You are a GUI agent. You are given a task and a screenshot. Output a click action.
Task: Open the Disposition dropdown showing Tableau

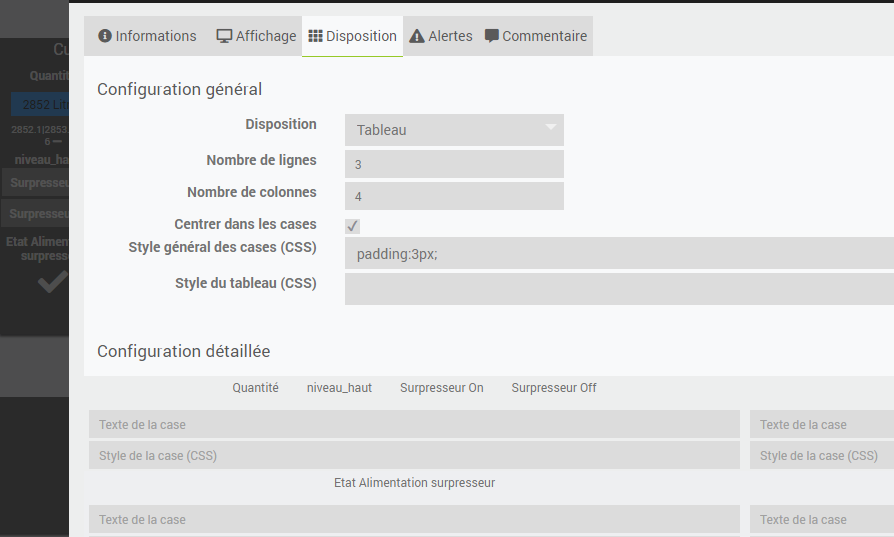click(x=454, y=130)
